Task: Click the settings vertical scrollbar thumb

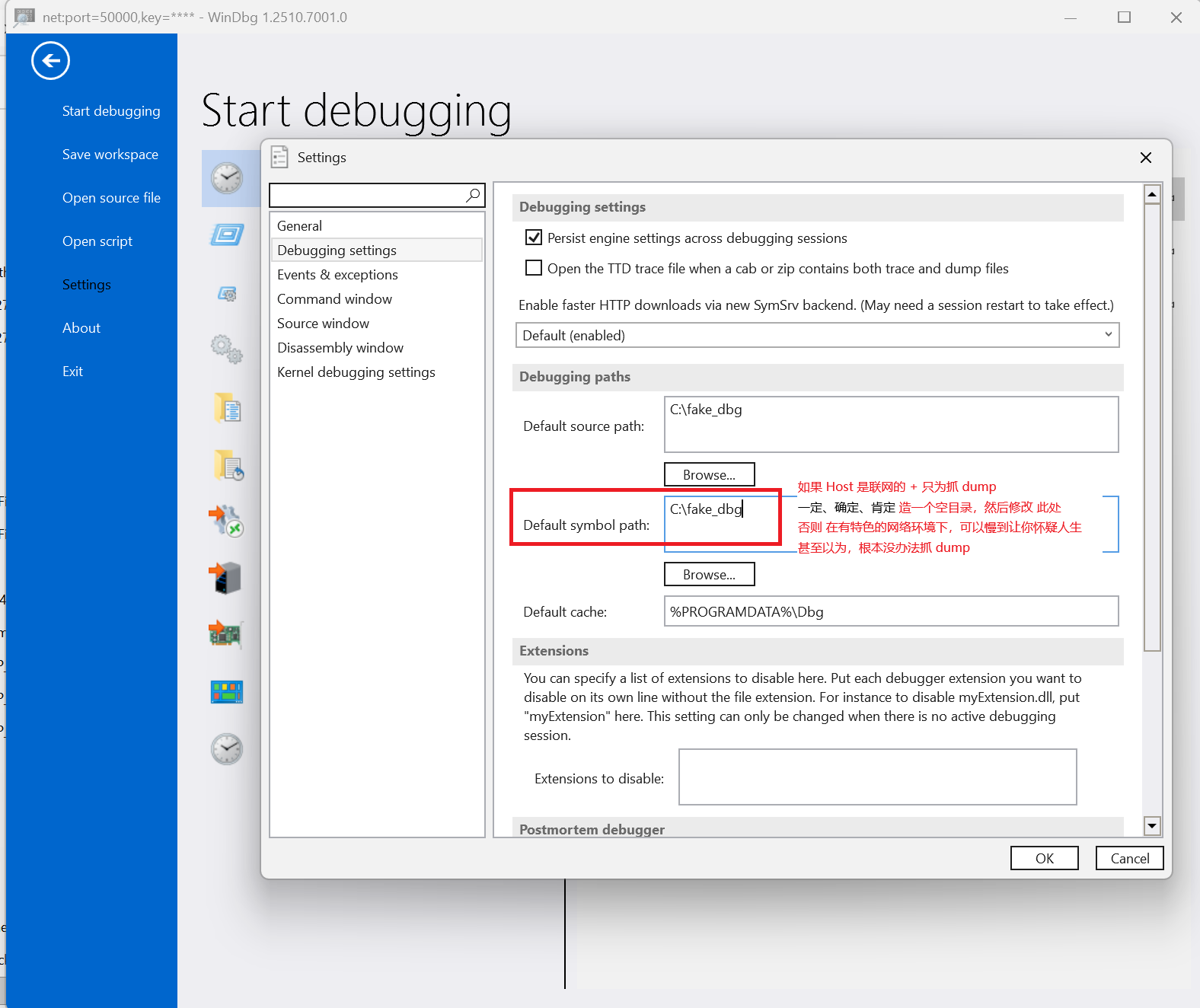Action: coord(1152,427)
